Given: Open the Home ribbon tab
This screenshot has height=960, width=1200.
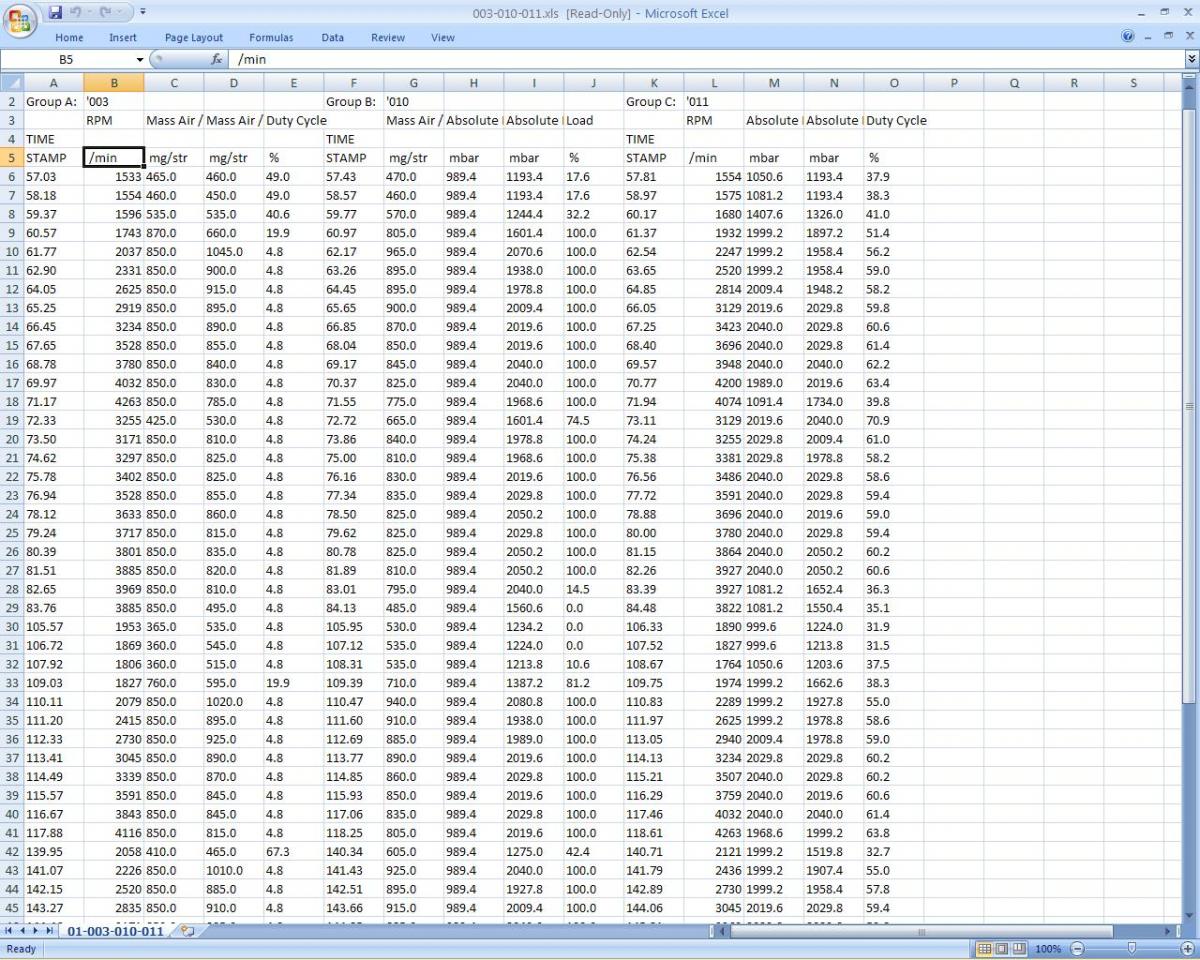Looking at the screenshot, I should pyautogui.click(x=69, y=38).
